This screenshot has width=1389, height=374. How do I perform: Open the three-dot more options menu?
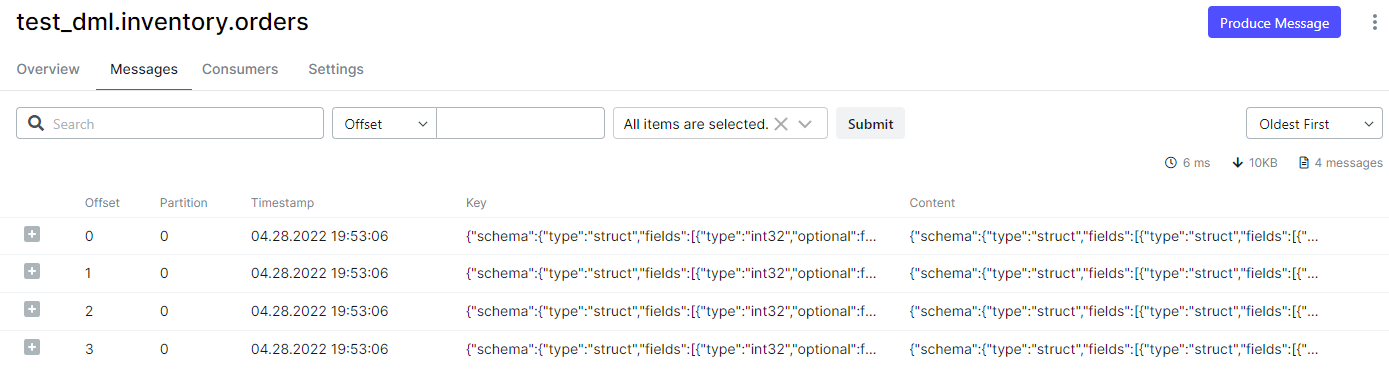1374,23
